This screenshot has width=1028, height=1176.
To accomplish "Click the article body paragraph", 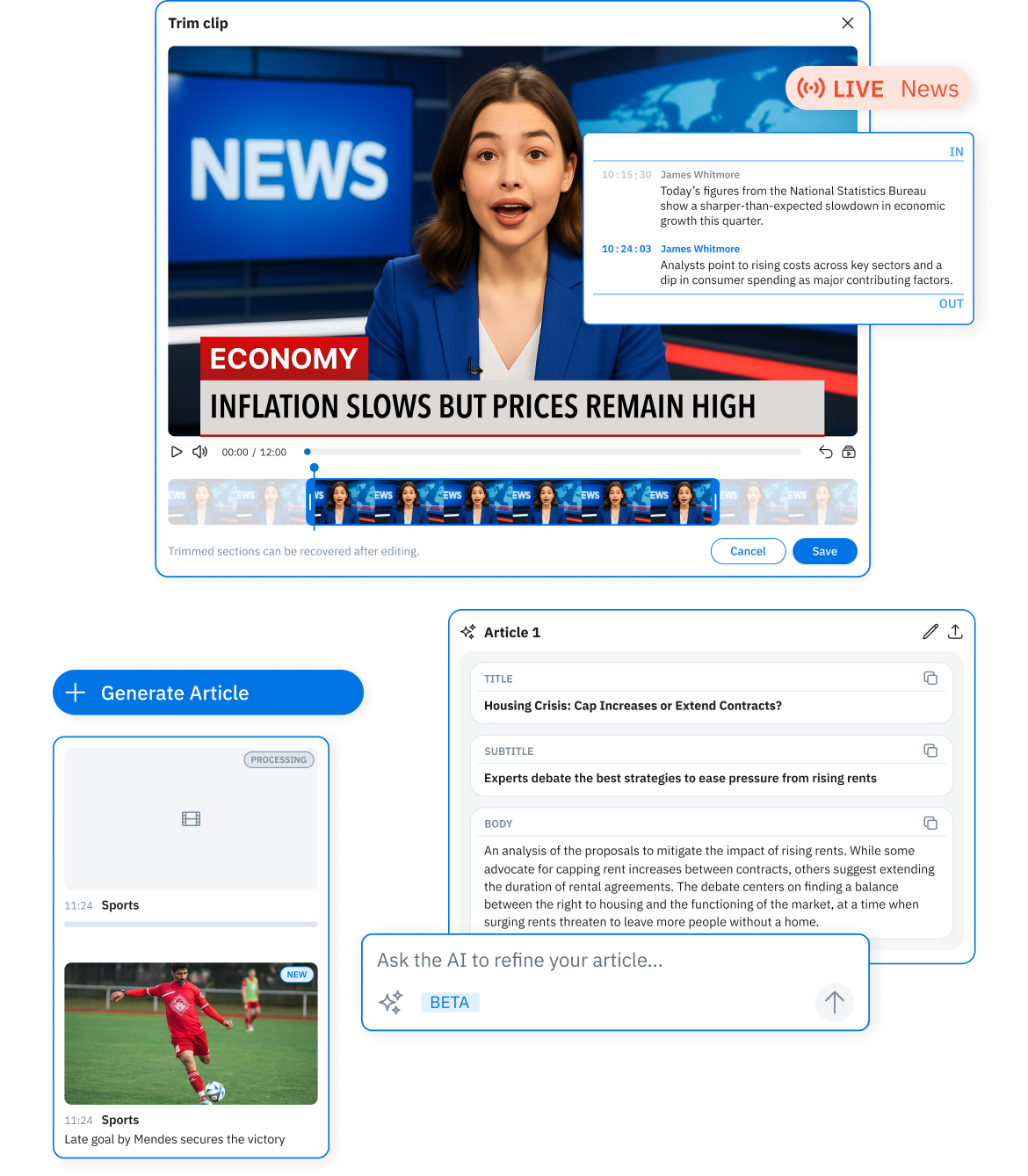I will tap(709, 886).
